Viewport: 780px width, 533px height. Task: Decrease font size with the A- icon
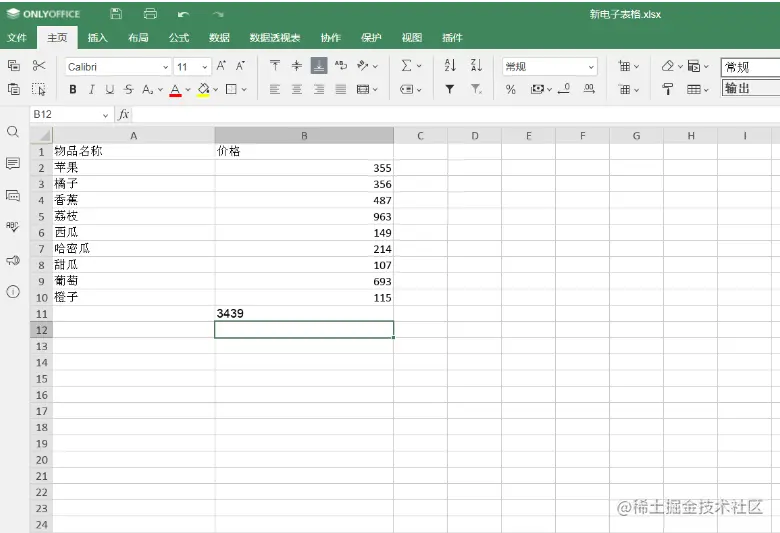click(241, 66)
